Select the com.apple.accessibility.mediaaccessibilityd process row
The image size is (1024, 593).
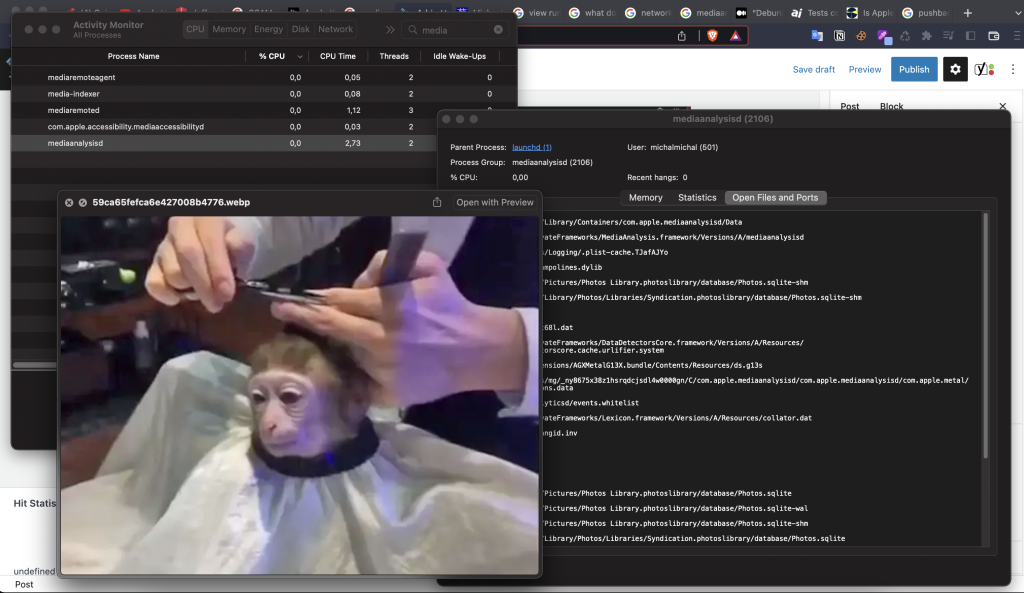[224, 127]
